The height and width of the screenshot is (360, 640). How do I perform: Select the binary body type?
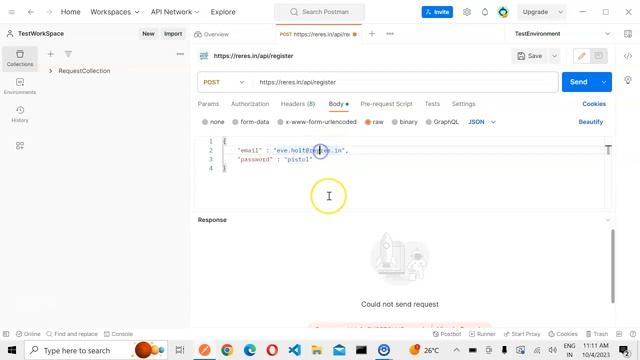tap(404, 122)
